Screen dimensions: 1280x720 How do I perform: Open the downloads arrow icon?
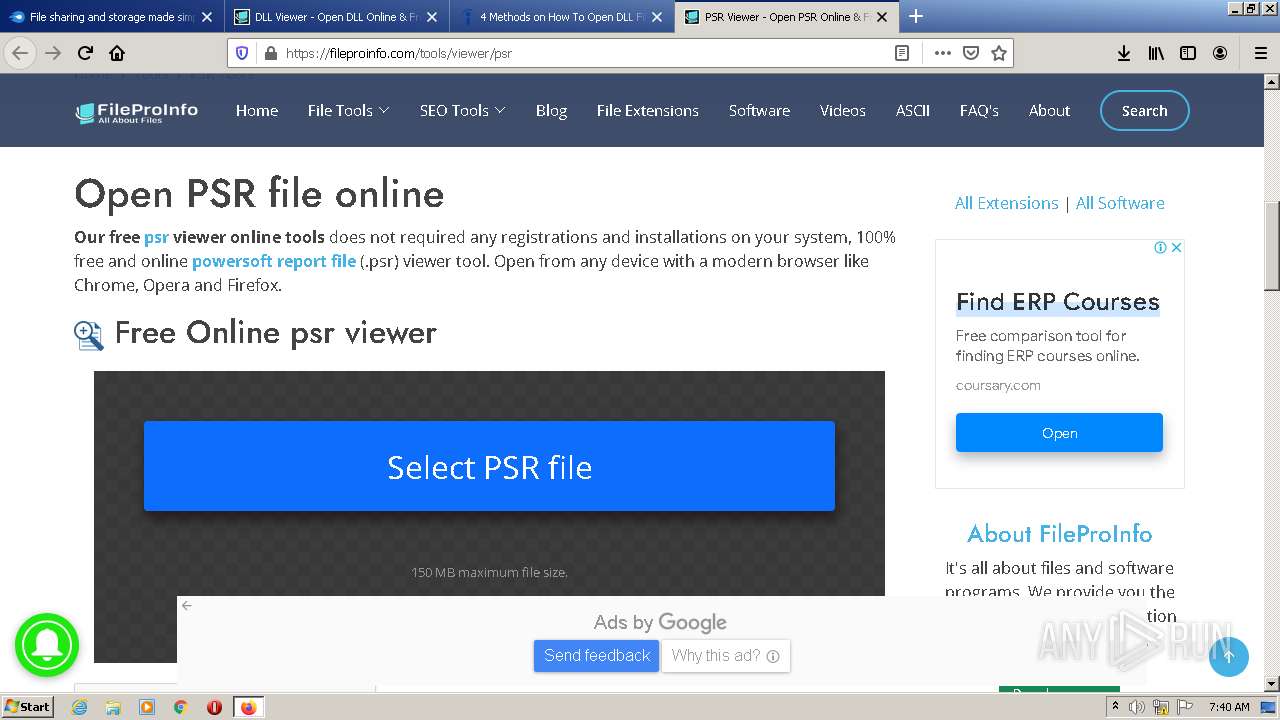1124,53
